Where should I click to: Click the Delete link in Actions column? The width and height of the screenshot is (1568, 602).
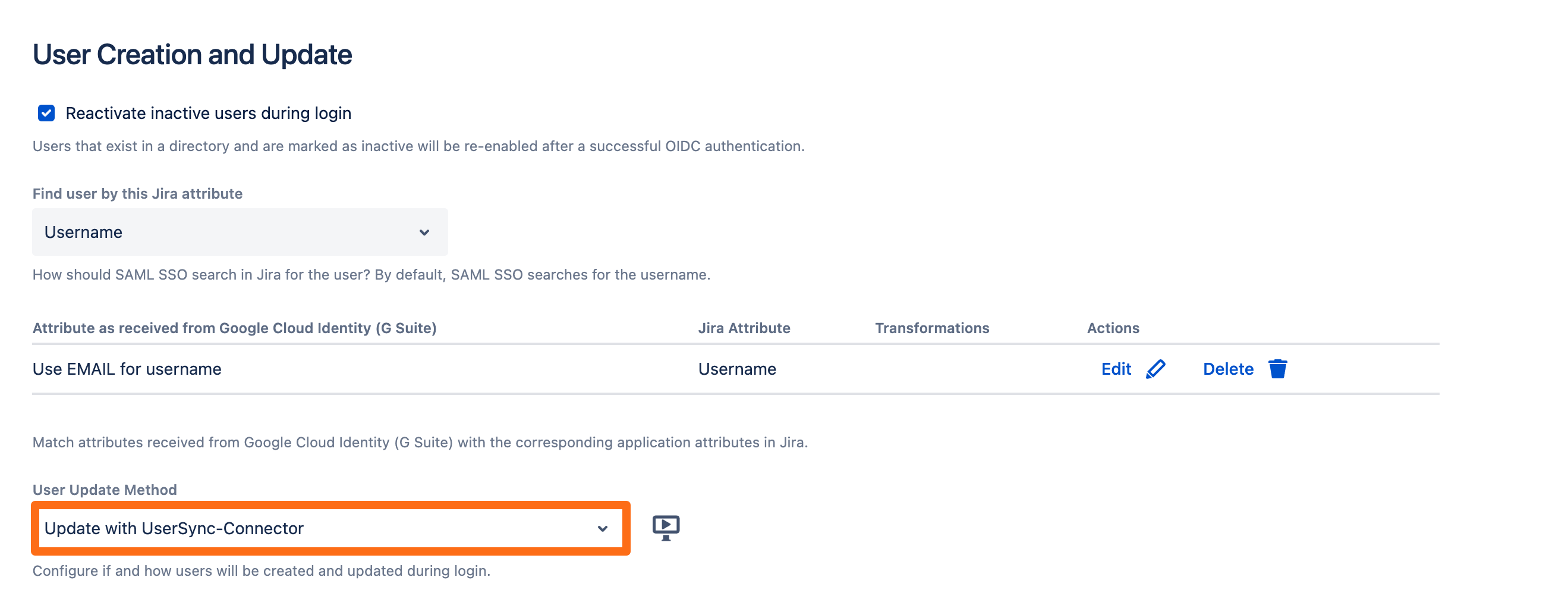tap(1228, 369)
